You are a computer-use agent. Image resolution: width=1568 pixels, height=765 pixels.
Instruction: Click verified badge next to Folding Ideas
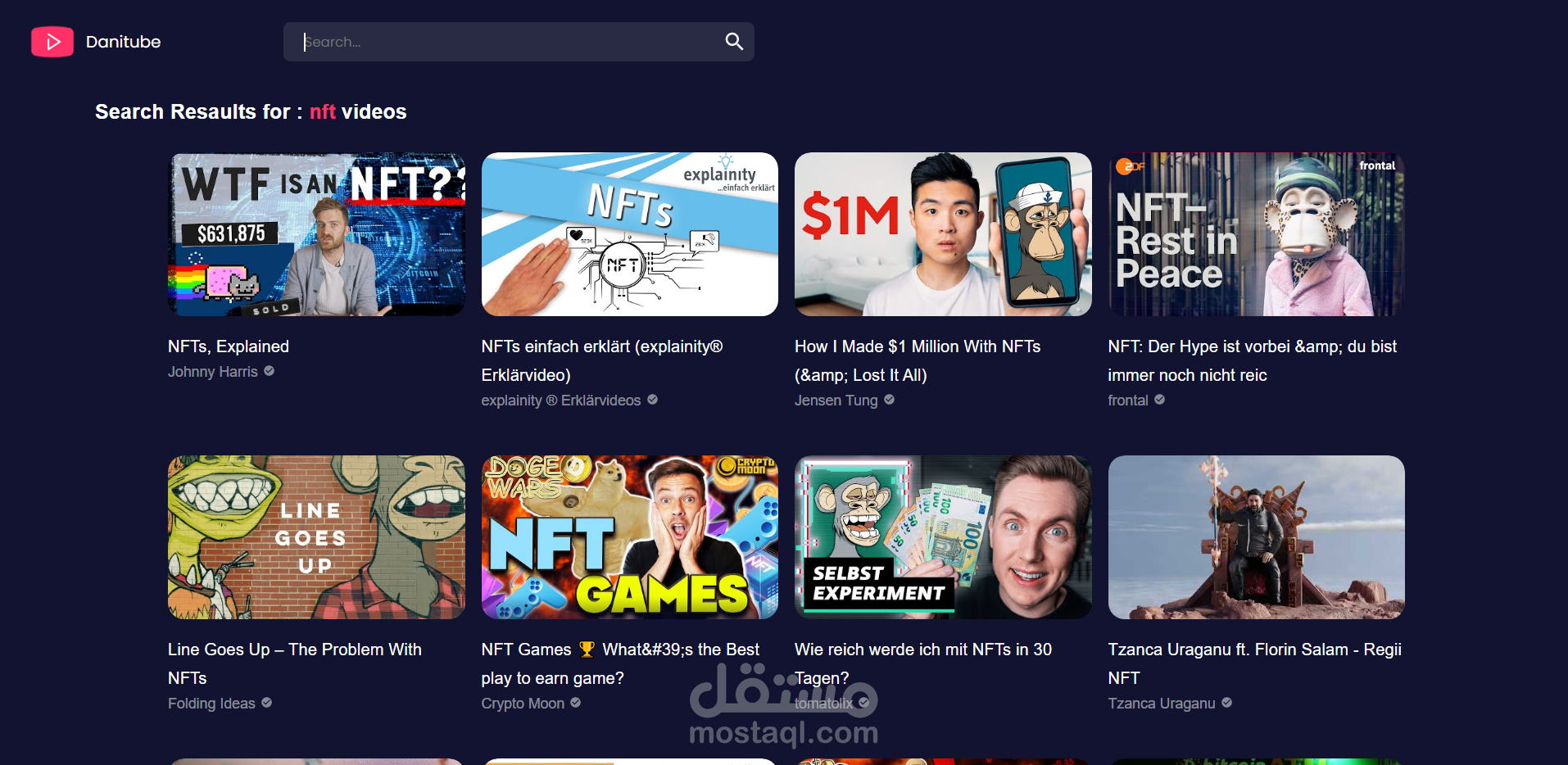[x=266, y=703]
